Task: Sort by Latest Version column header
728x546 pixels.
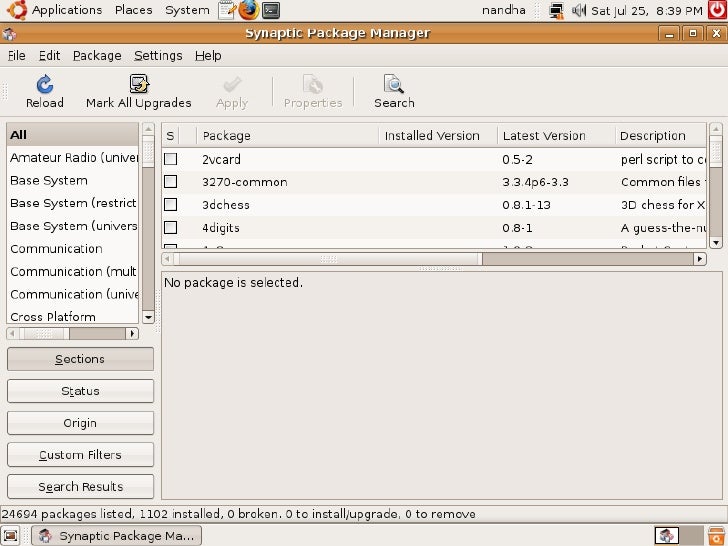Action: click(x=556, y=136)
